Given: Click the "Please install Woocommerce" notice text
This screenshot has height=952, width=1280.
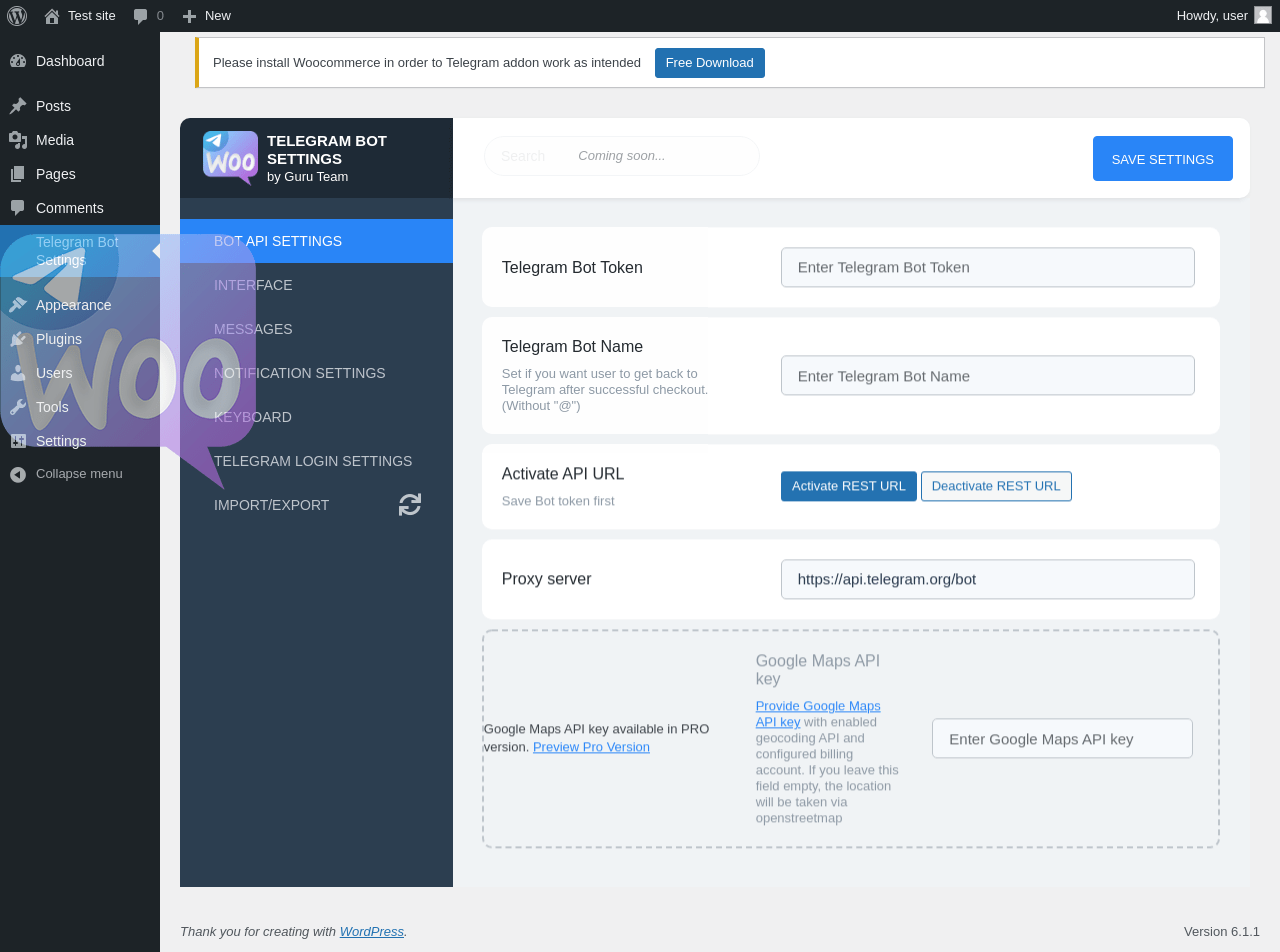Looking at the screenshot, I should 427,63.
